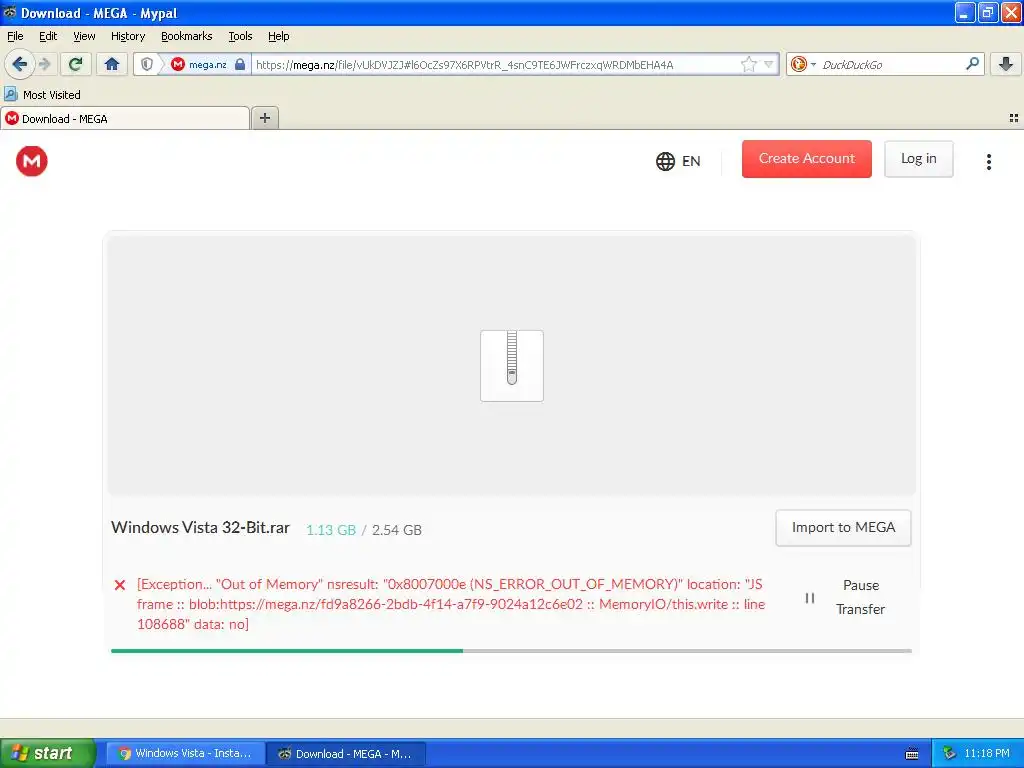Go to Home using the house icon
The width and height of the screenshot is (1024, 768).
112,64
